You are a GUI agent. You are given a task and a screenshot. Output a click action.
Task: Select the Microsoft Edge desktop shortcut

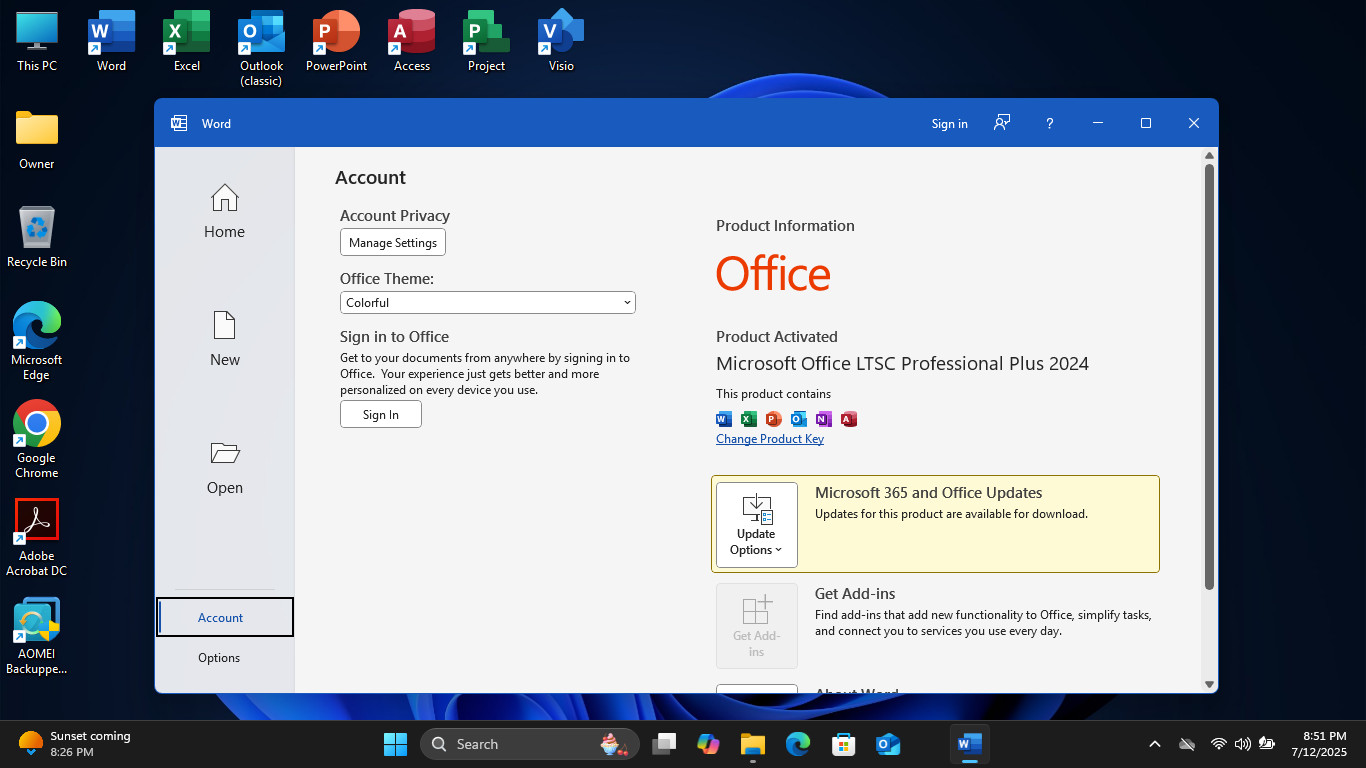coord(37,341)
